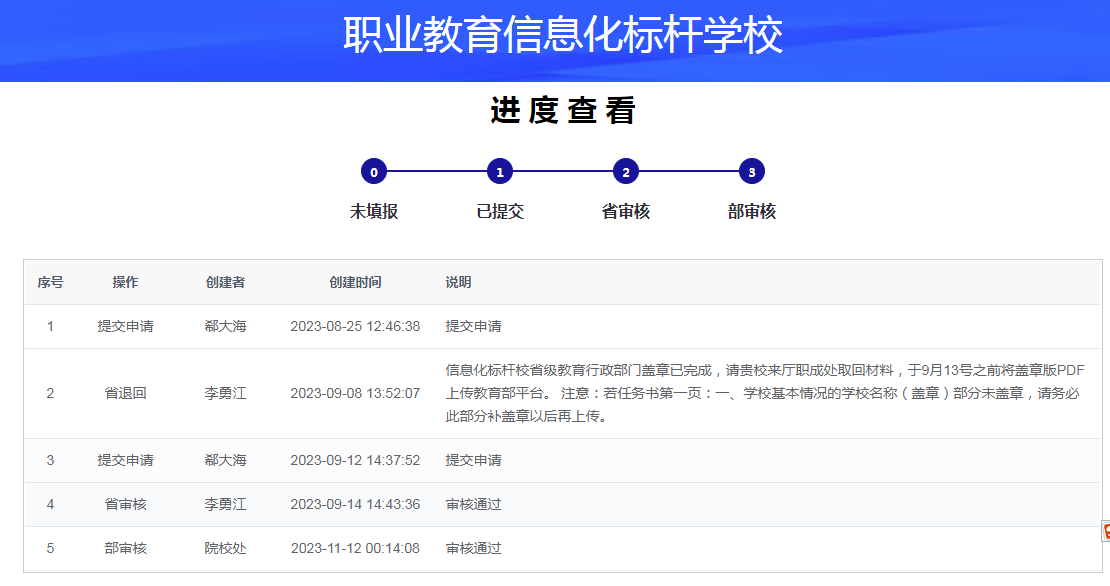This screenshot has width=1110, height=586.
Task: Select the 省退回 operation in row 2
Action: [125, 393]
